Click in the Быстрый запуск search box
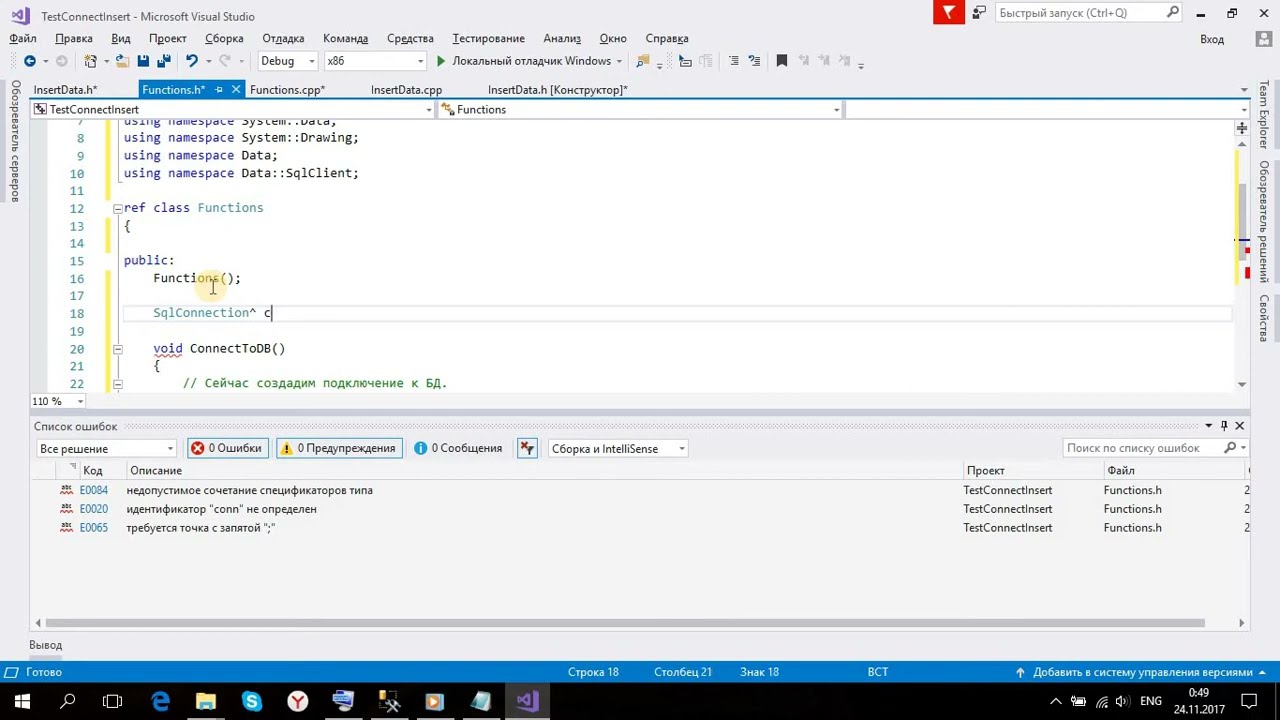This screenshot has width=1280, height=720. click(1081, 13)
